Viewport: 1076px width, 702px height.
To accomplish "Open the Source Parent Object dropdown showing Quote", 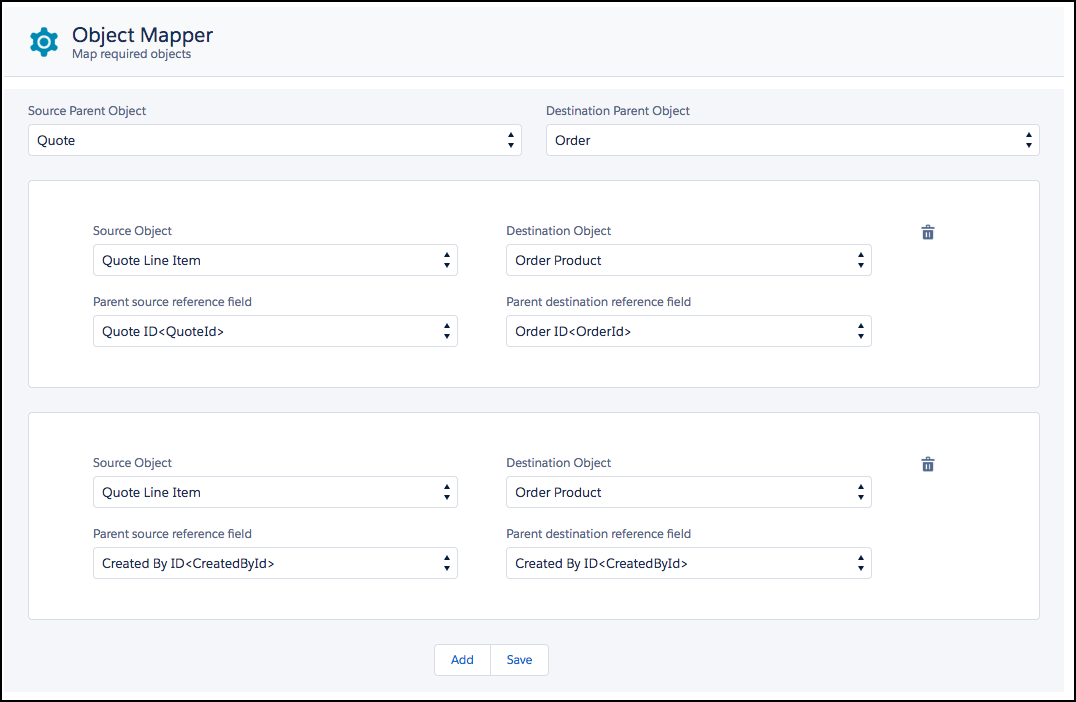I will 274,140.
